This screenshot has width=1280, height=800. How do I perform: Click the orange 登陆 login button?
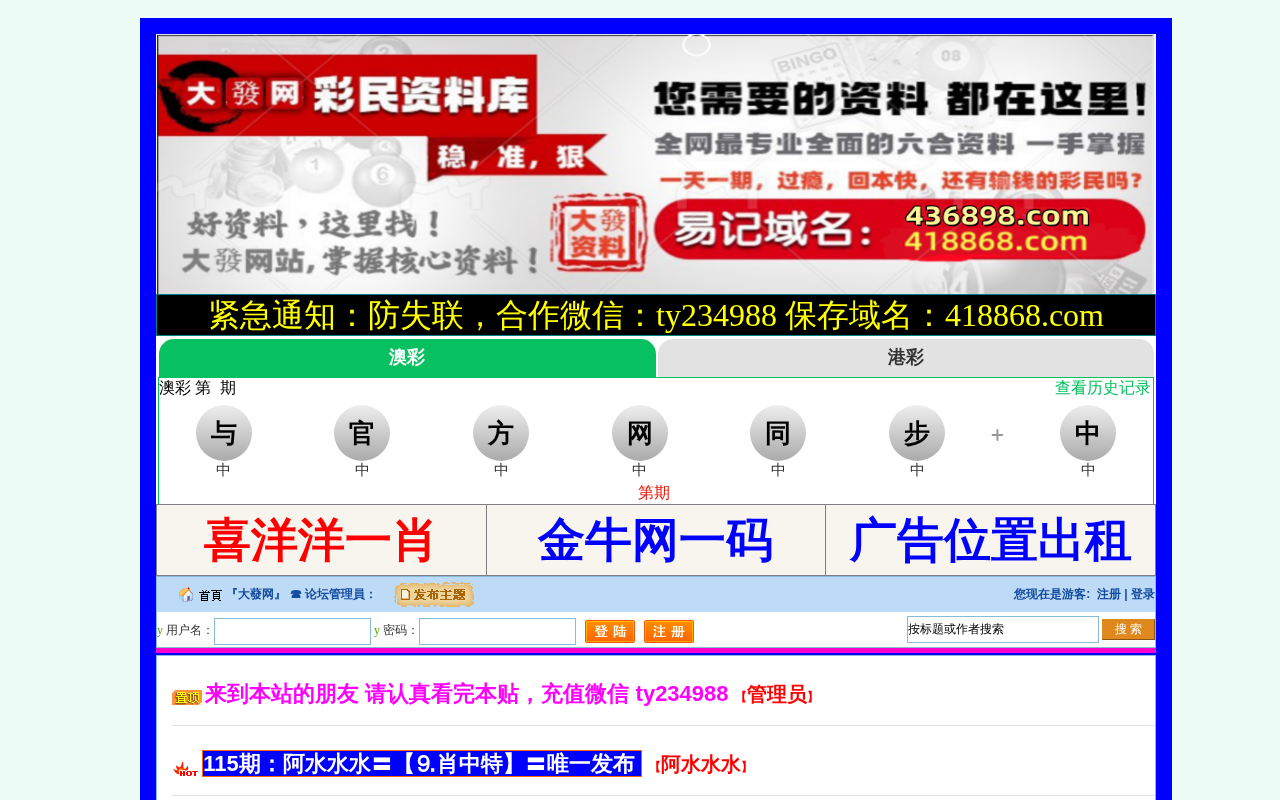pos(610,632)
